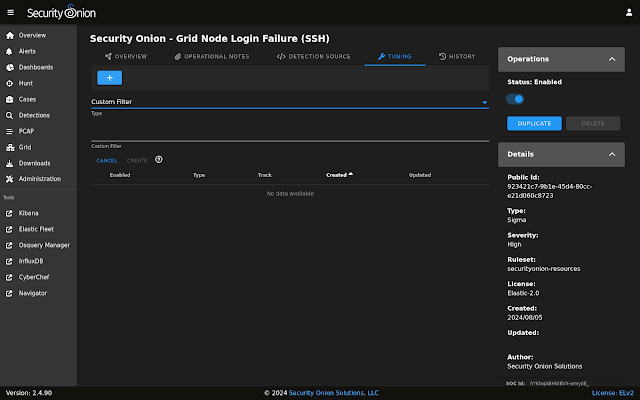Click the High severity value
640x400 pixels.
click(x=514, y=244)
